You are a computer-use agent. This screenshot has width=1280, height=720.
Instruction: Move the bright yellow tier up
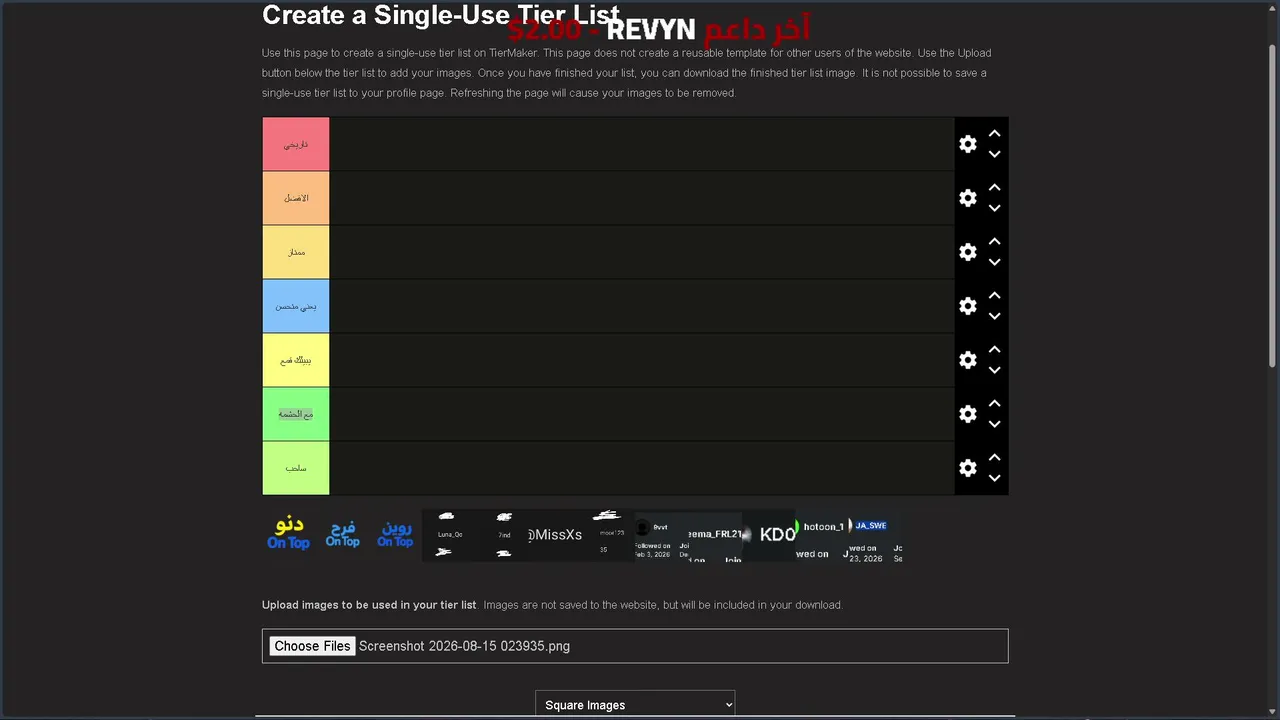pyautogui.click(x=994, y=349)
